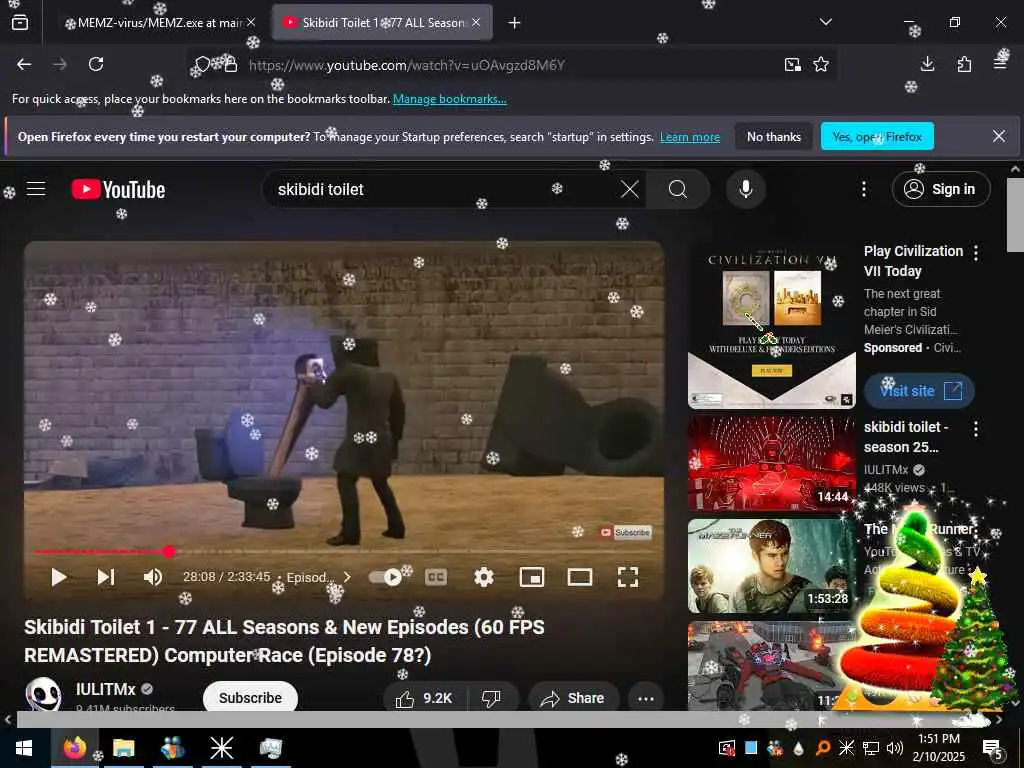Mute the video volume
The height and width of the screenshot is (768, 1024).
click(x=153, y=577)
